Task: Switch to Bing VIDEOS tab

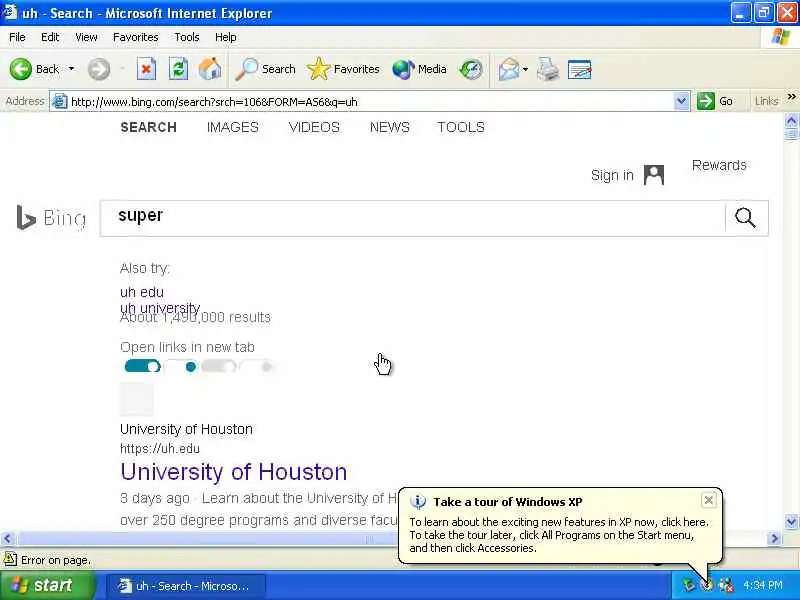Action: (x=314, y=127)
